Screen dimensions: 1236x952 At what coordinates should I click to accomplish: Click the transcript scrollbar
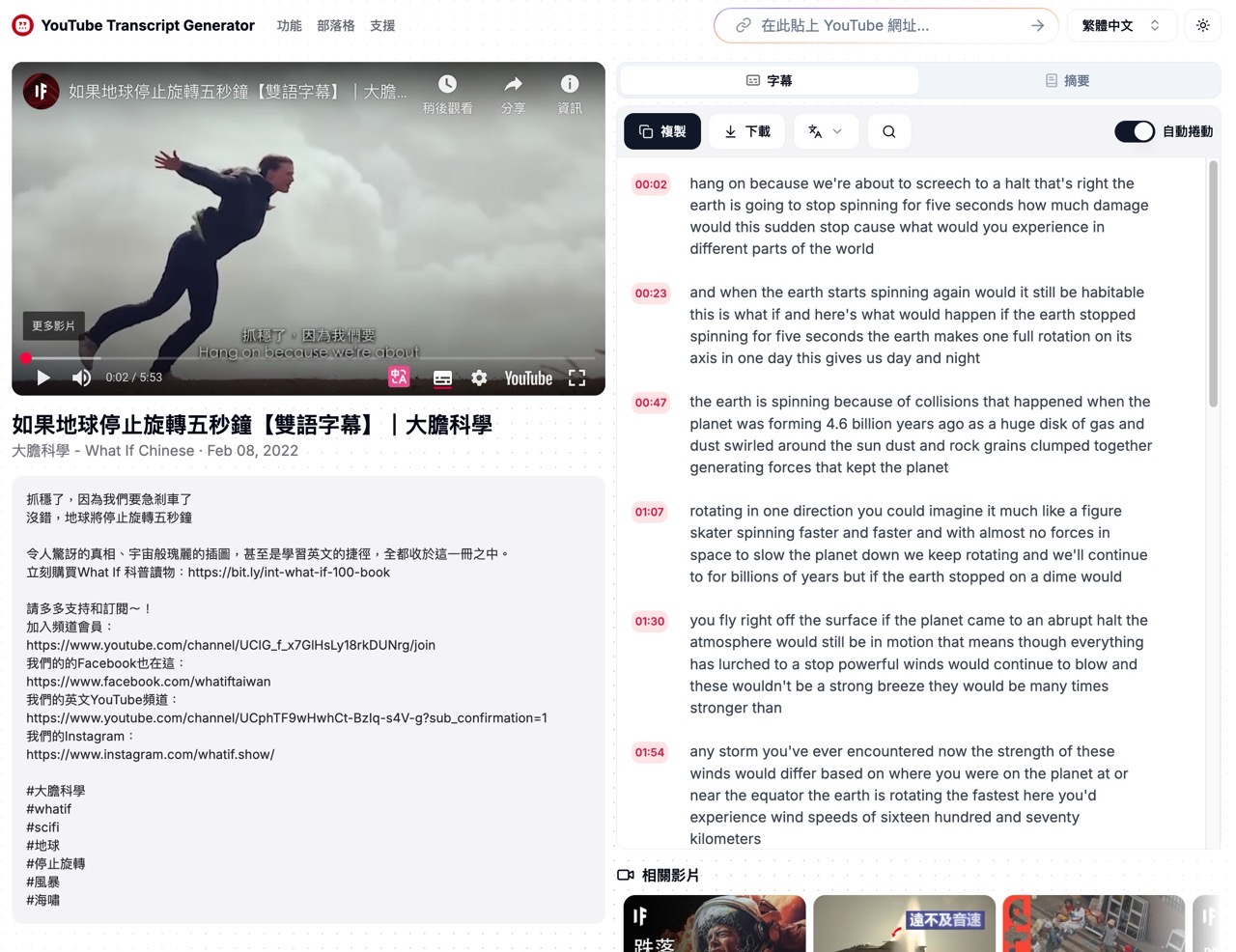pyautogui.click(x=1213, y=284)
